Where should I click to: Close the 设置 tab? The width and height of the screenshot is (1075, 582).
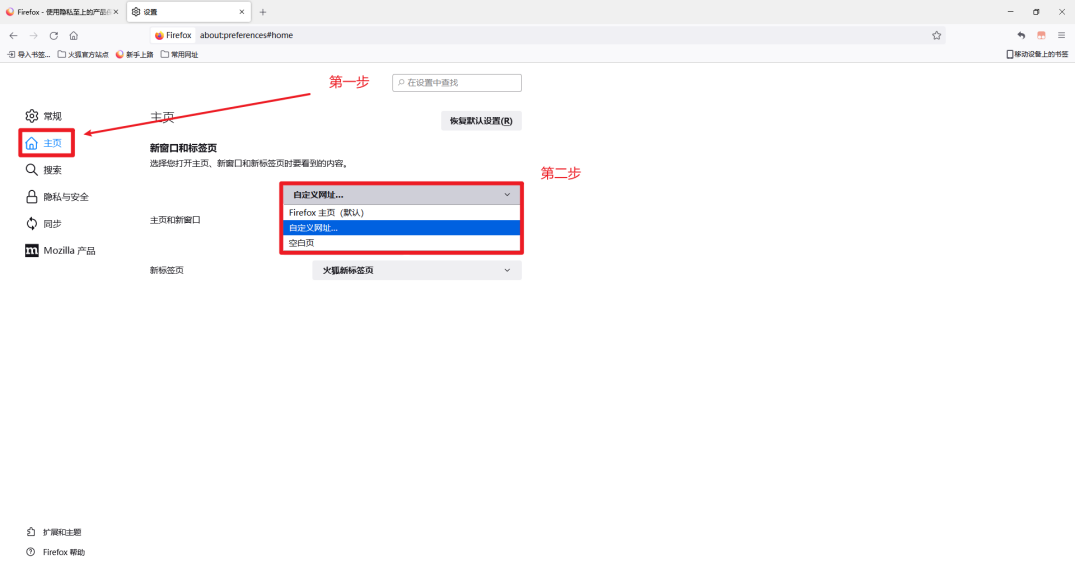(x=241, y=12)
